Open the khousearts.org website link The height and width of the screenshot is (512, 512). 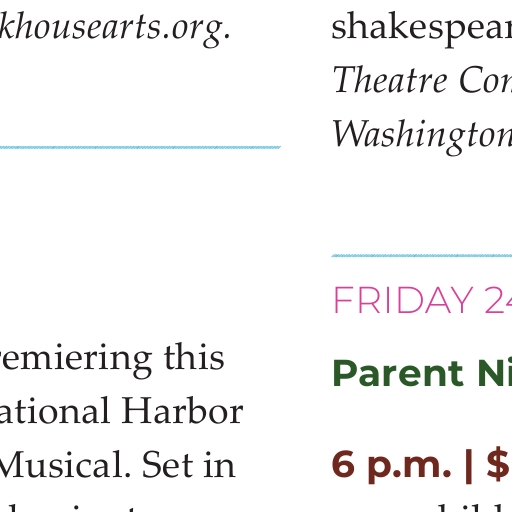point(115,29)
